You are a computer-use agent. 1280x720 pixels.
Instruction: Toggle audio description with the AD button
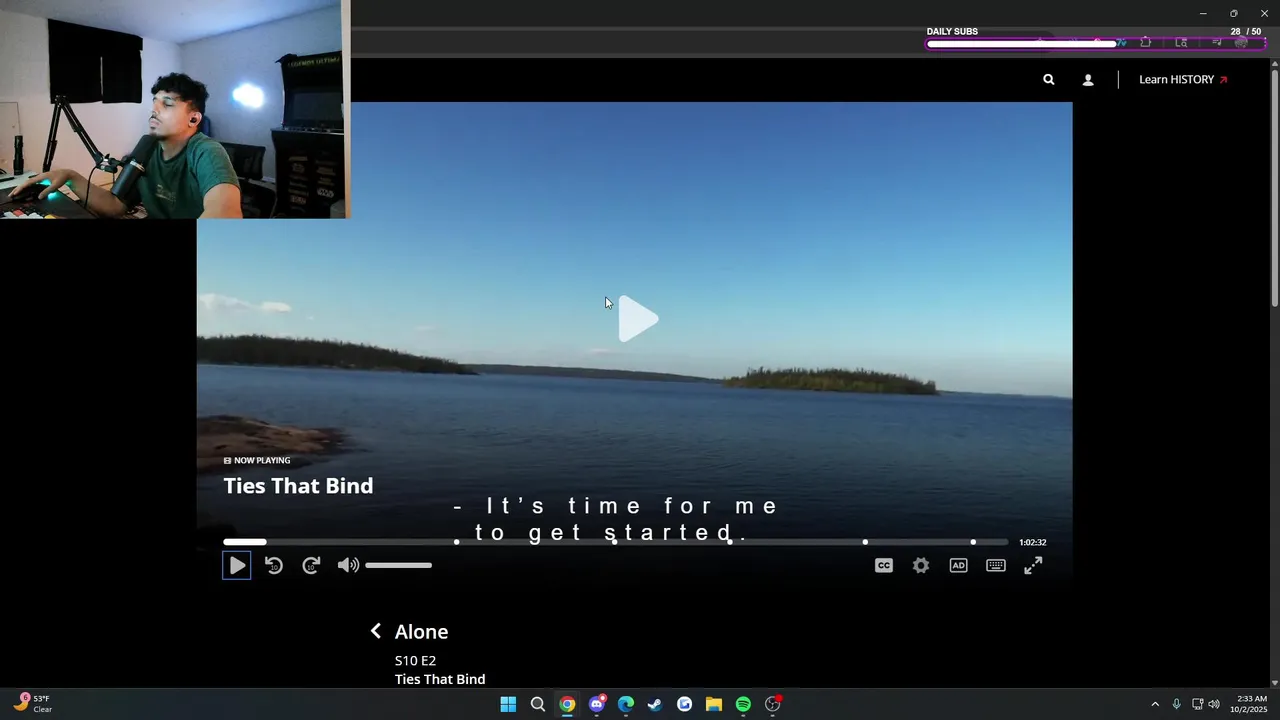(958, 565)
